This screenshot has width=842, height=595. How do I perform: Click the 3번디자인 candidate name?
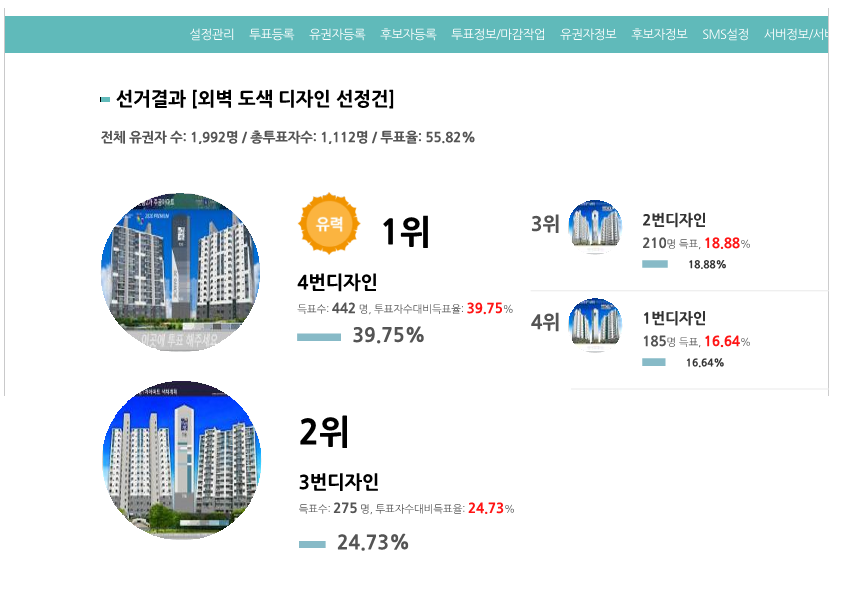tap(338, 482)
